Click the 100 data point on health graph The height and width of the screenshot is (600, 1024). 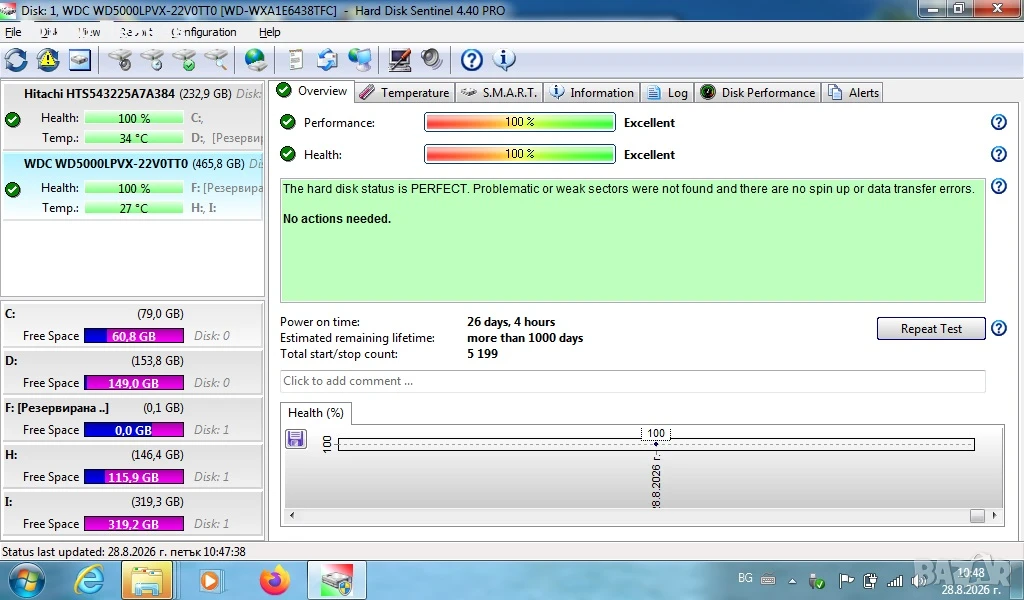[656, 444]
